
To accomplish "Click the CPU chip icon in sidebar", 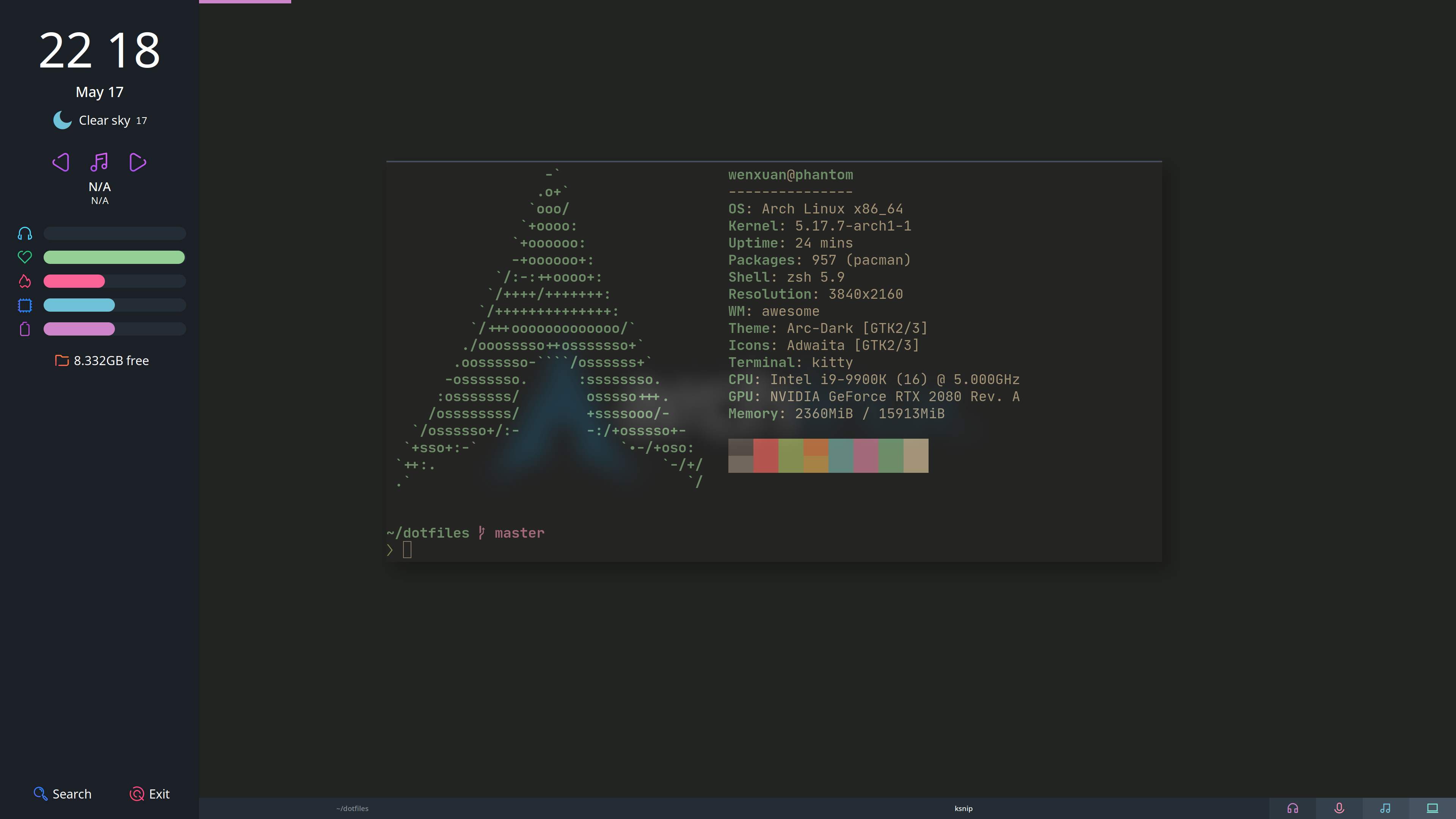I will pos(25,305).
